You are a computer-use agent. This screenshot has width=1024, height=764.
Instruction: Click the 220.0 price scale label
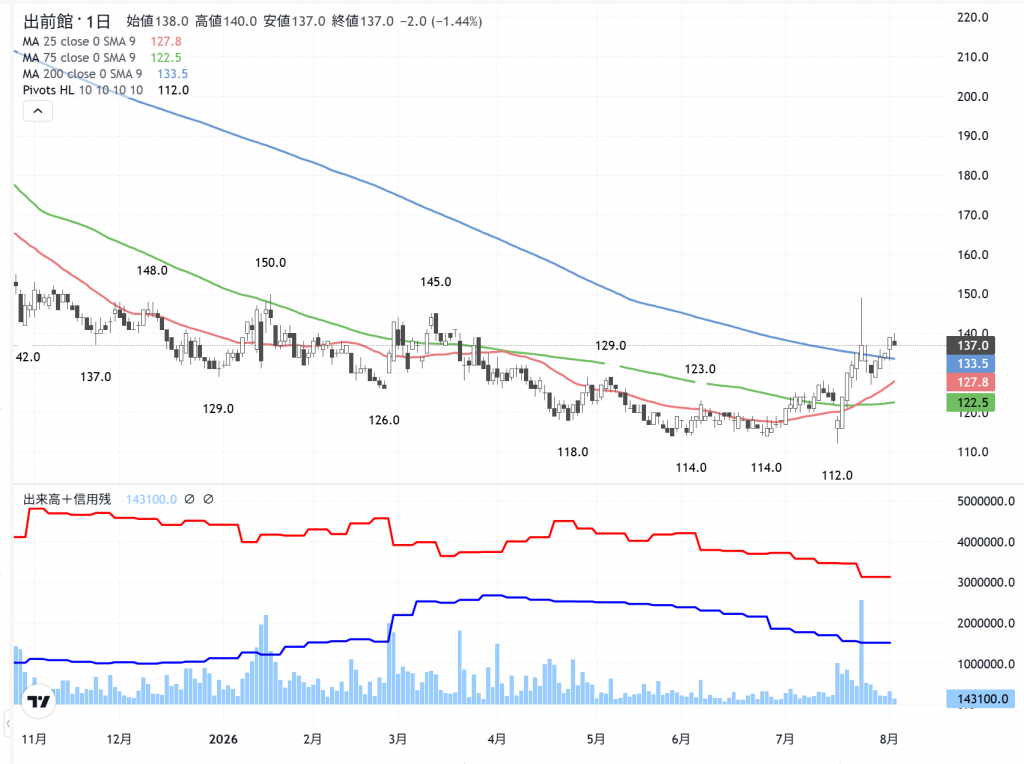pos(973,18)
